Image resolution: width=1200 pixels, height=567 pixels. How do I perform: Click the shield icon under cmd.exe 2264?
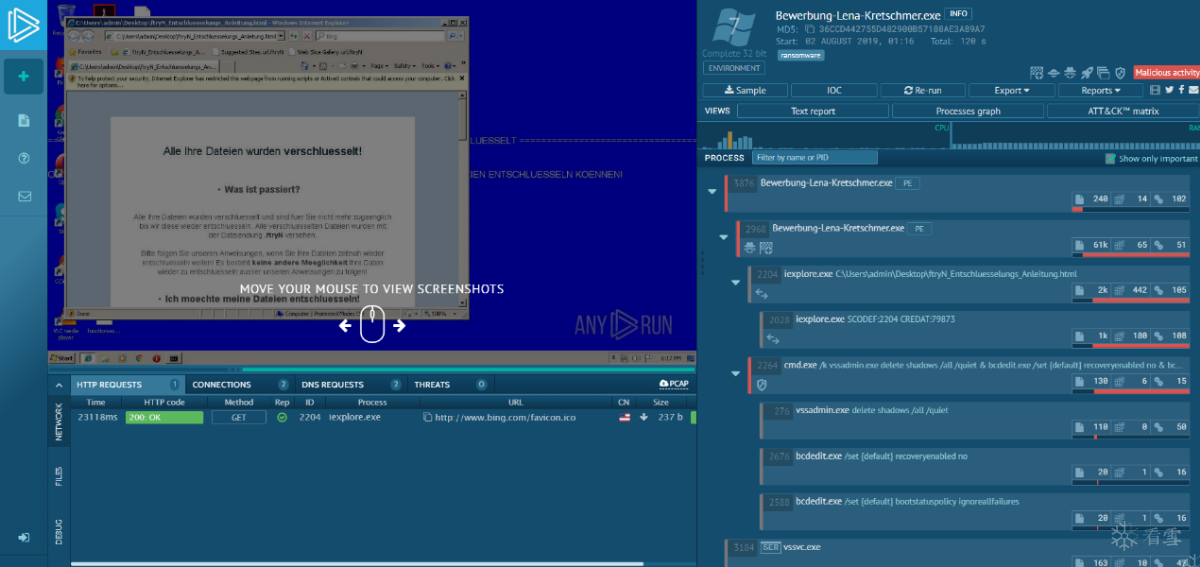761,384
